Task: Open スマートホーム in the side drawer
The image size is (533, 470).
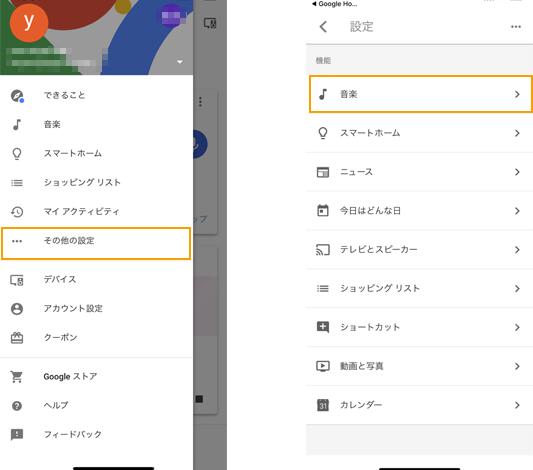Action: coord(96,154)
